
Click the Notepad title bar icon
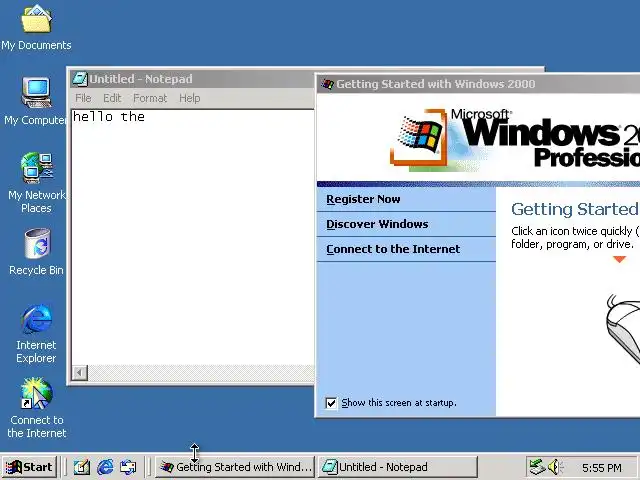[80, 79]
